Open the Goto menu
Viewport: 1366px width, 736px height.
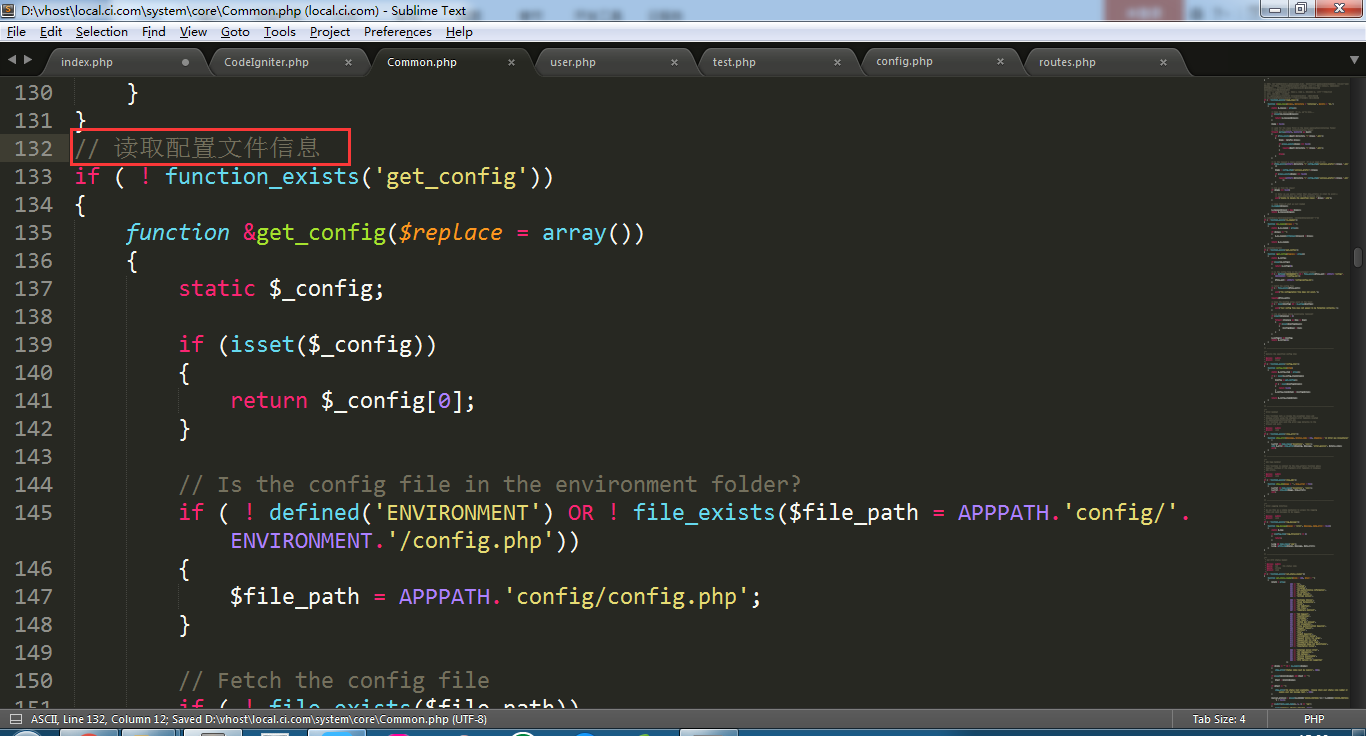(x=235, y=32)
